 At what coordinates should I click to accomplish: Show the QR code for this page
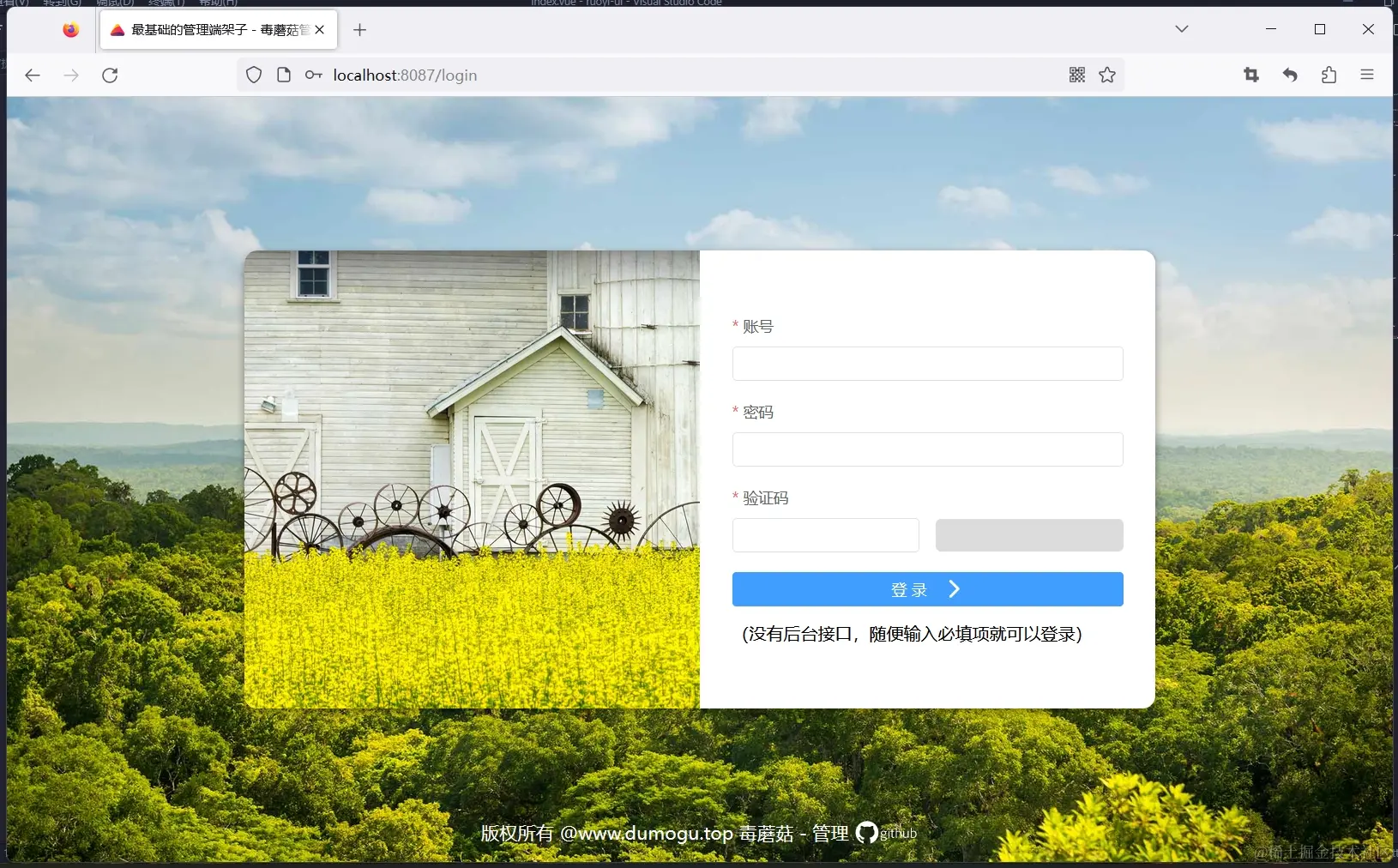(x=1077, y=75)
